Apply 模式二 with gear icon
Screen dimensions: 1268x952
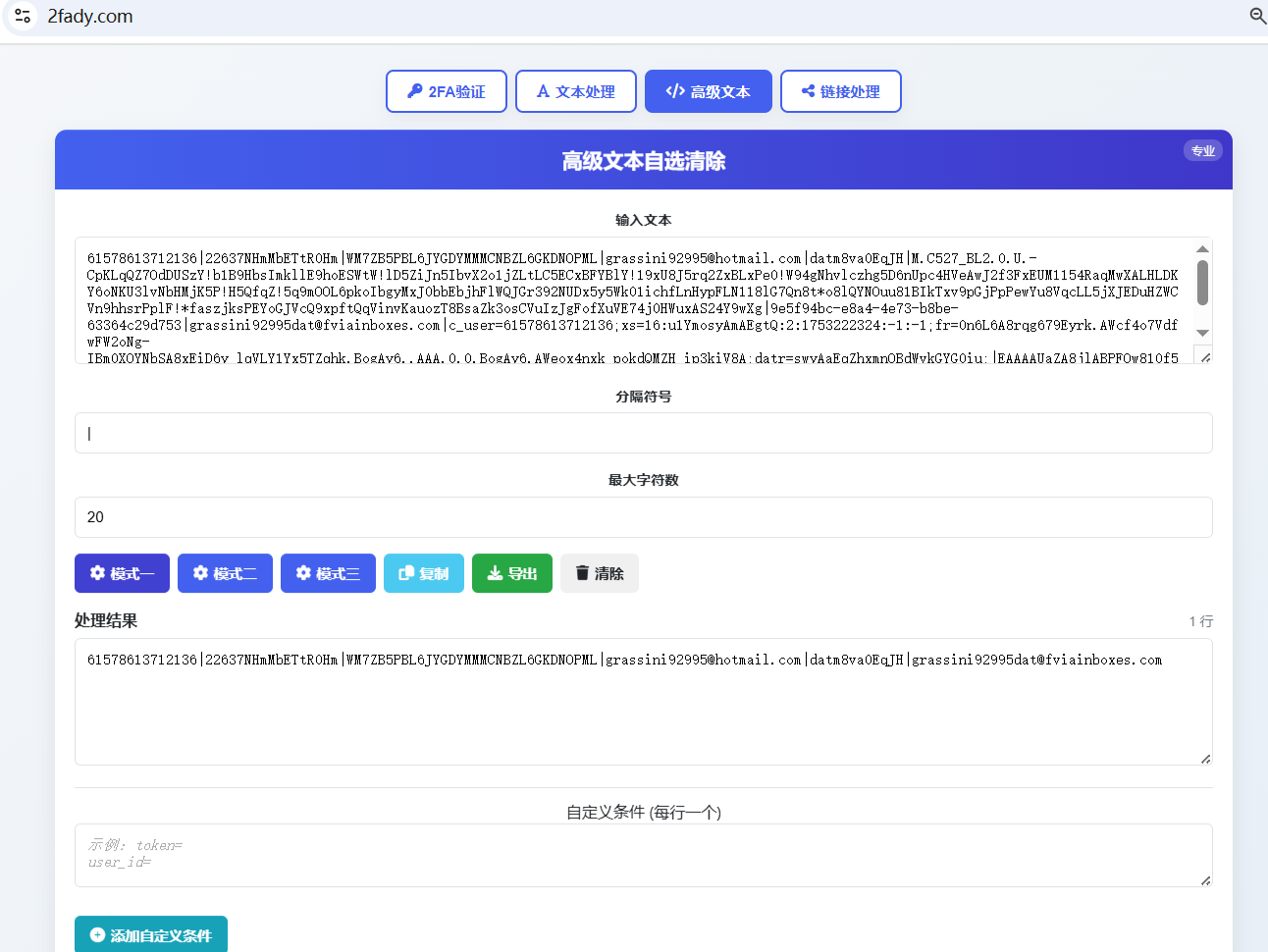pos(225,573)
